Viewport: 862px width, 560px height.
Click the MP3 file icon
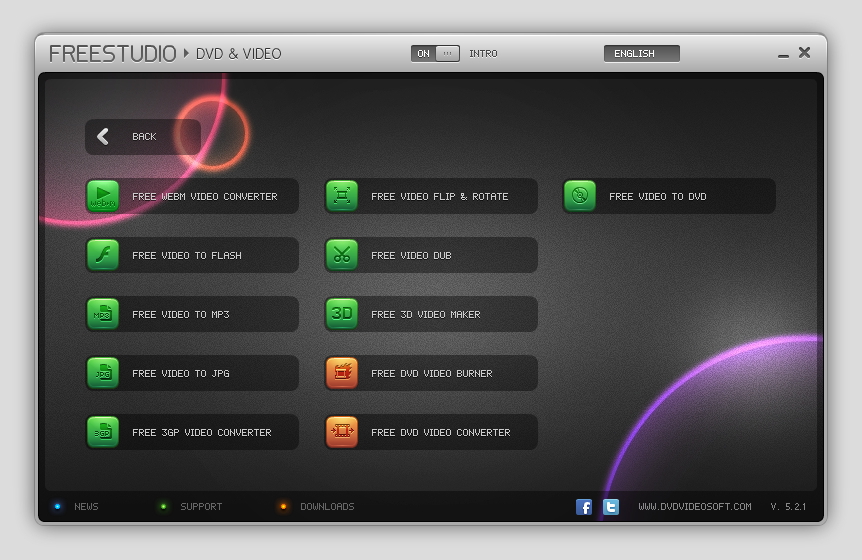tap(103, 314)
